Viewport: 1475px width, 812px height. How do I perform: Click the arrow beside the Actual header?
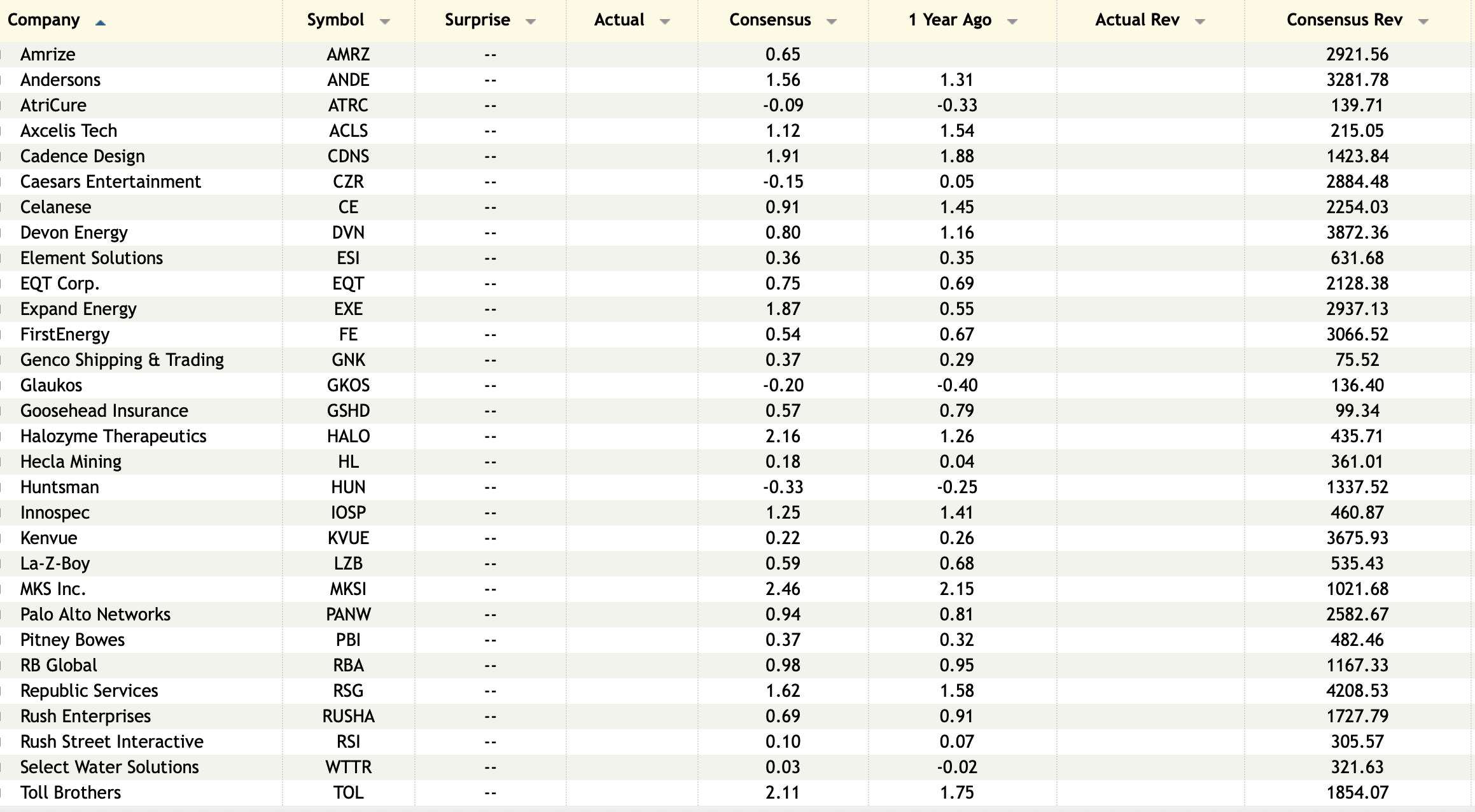click(x=665, y=22)
